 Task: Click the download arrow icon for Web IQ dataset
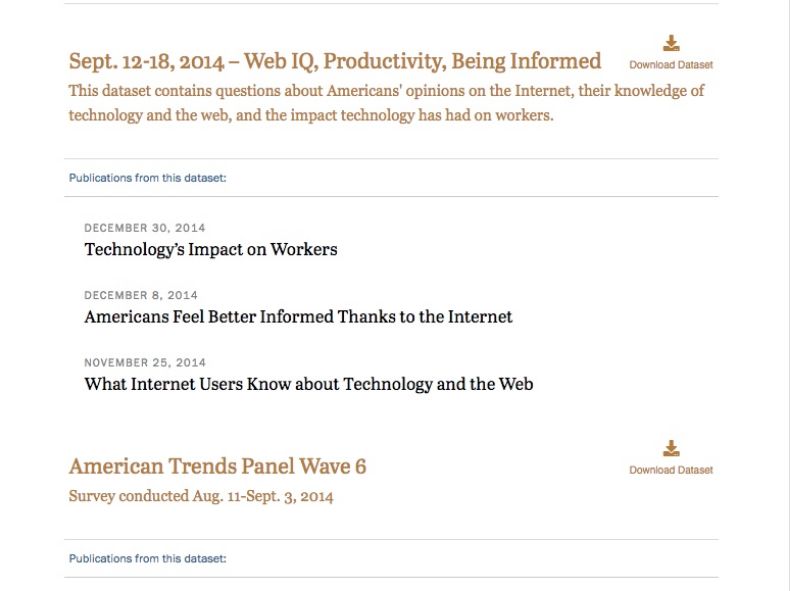pos(671,43)
